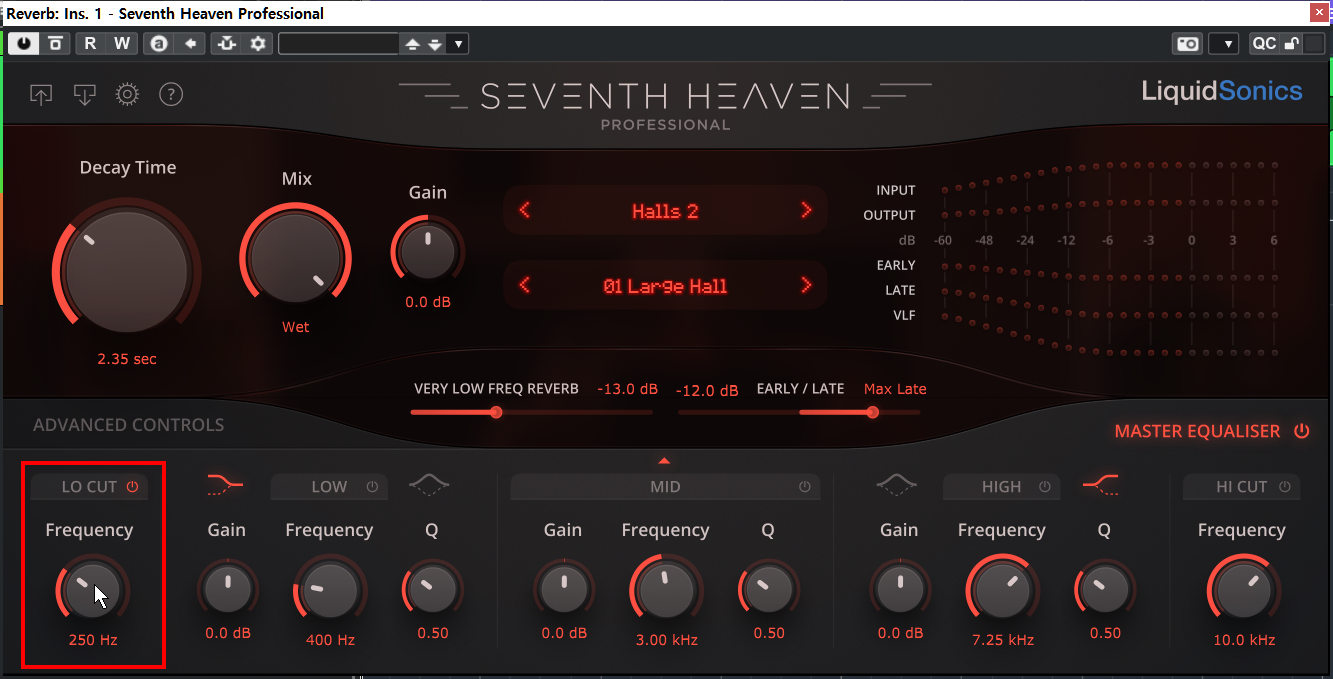
Task: Click the preset name field
Action: [x=338, y=44]
